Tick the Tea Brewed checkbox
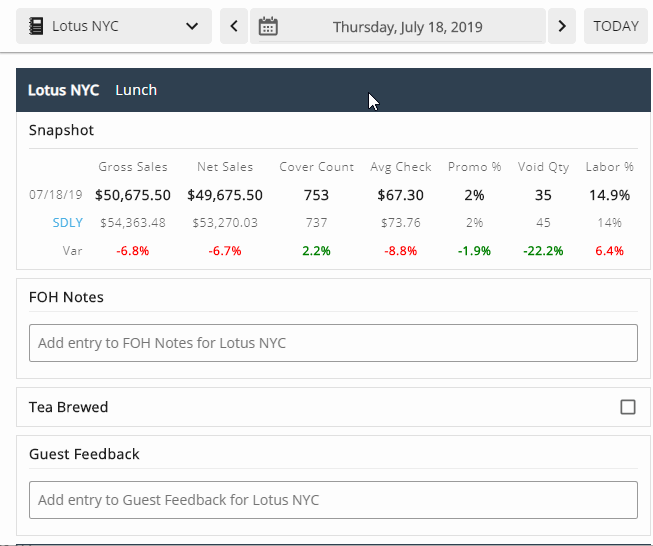This screenshot has width=653, height=546. coord(628,407)
